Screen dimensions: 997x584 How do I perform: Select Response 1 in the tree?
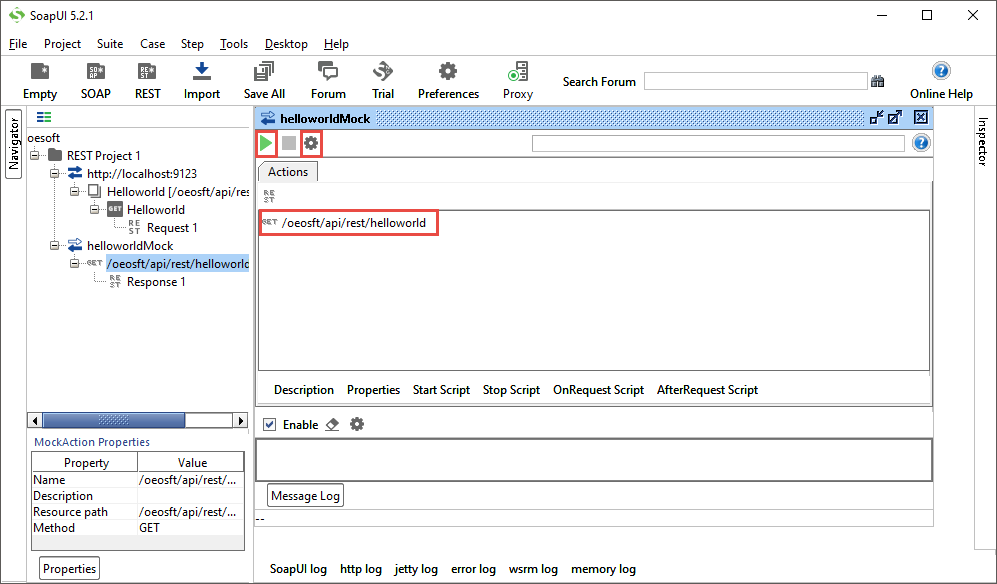click(156, 282)
